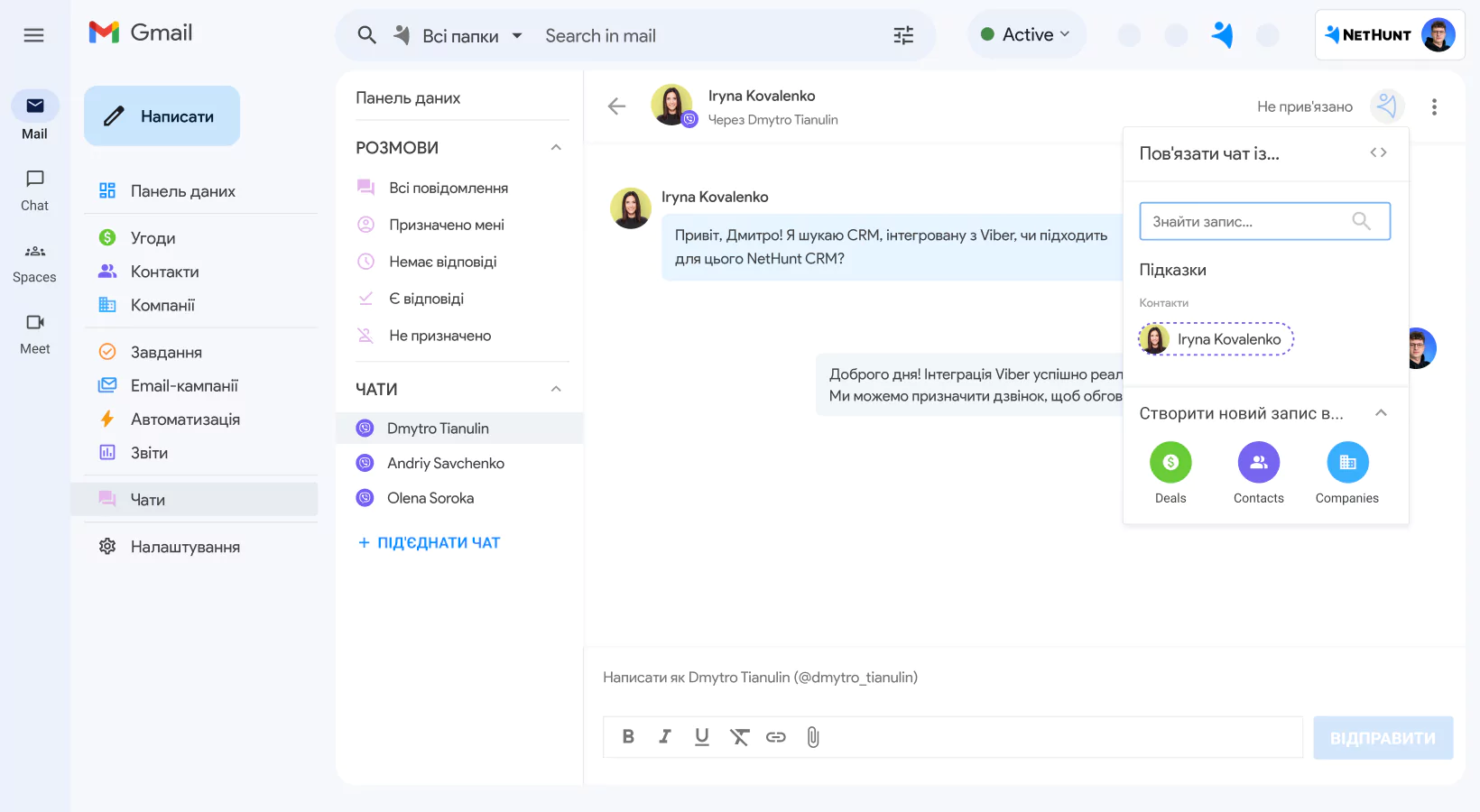1480x812 pixels.
Task: Select Dmytro Tianulin chat
Action: click(x=459, y=429)
